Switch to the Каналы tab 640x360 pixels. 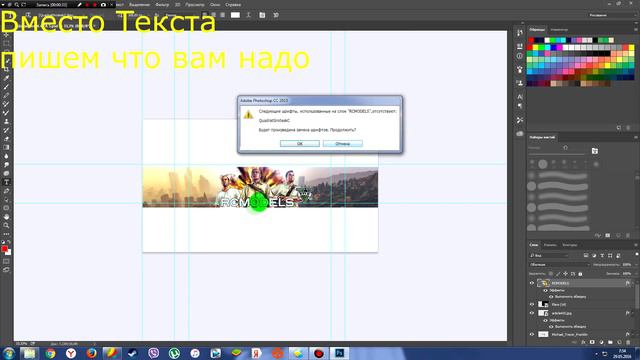pos(550,245)
